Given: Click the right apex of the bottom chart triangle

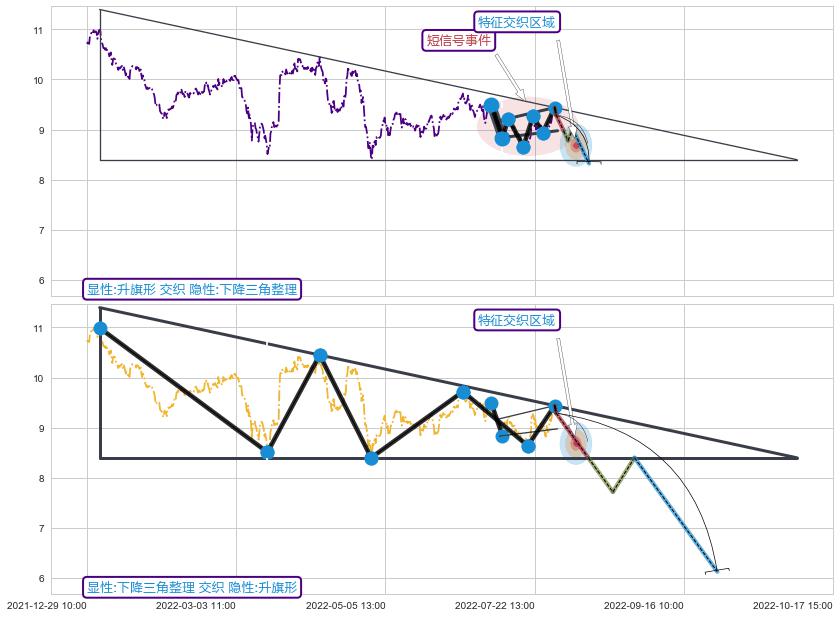Looking at the screenshot, I should (x=797, y=458).
